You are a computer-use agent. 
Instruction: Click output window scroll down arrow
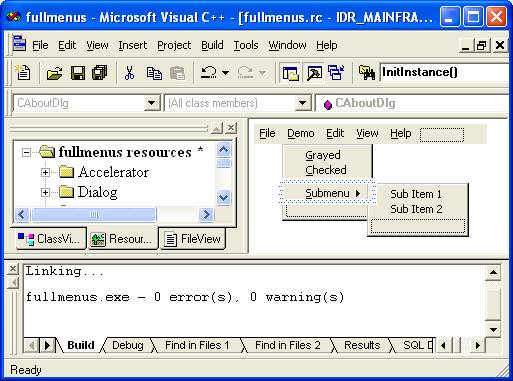(x=493, y=330)
